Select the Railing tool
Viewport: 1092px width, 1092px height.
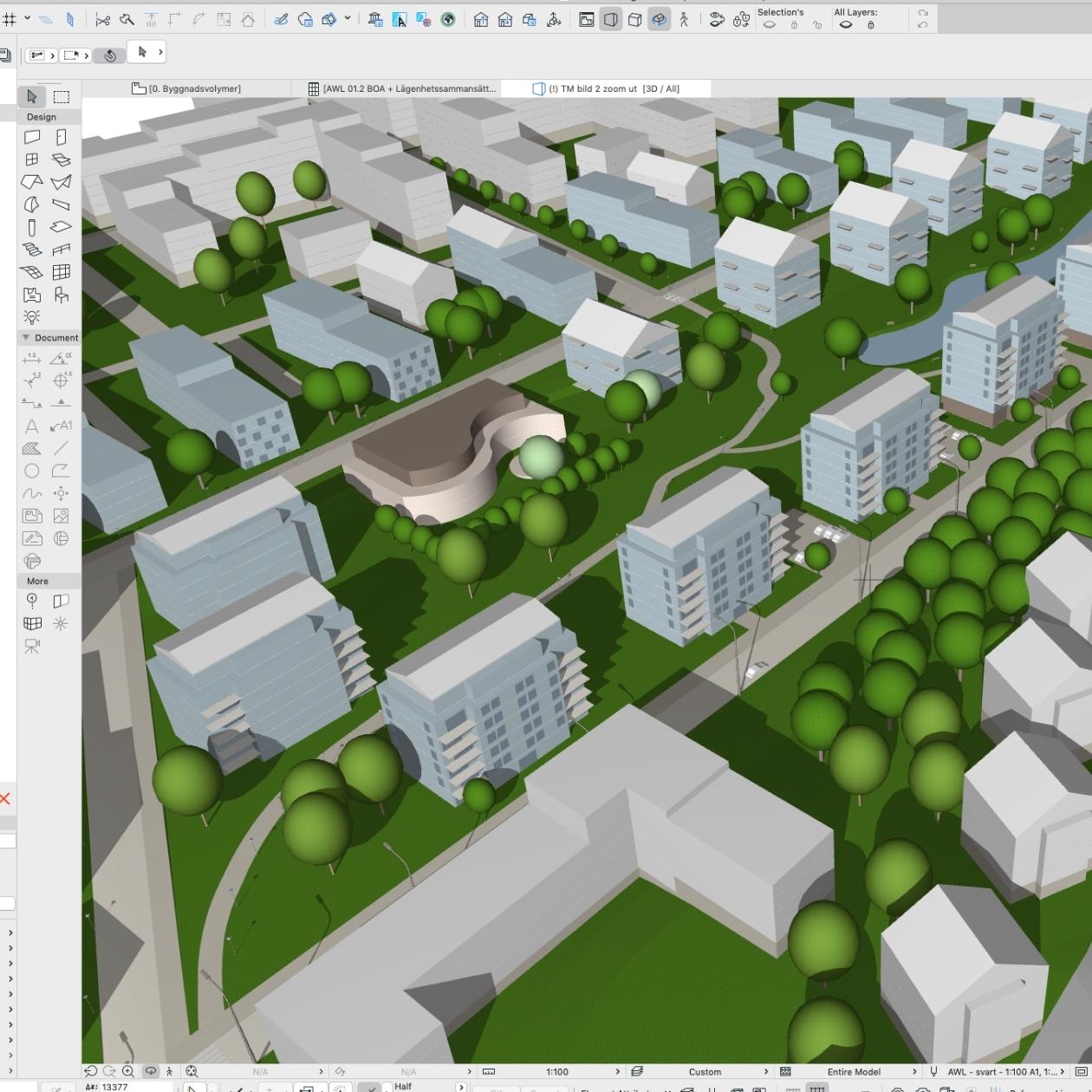point(61,250)
